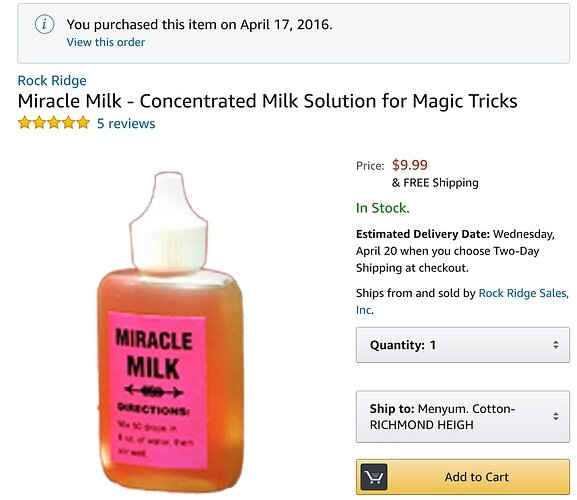Click the shopping cart icon on Add to Cart

click(374, 477)
